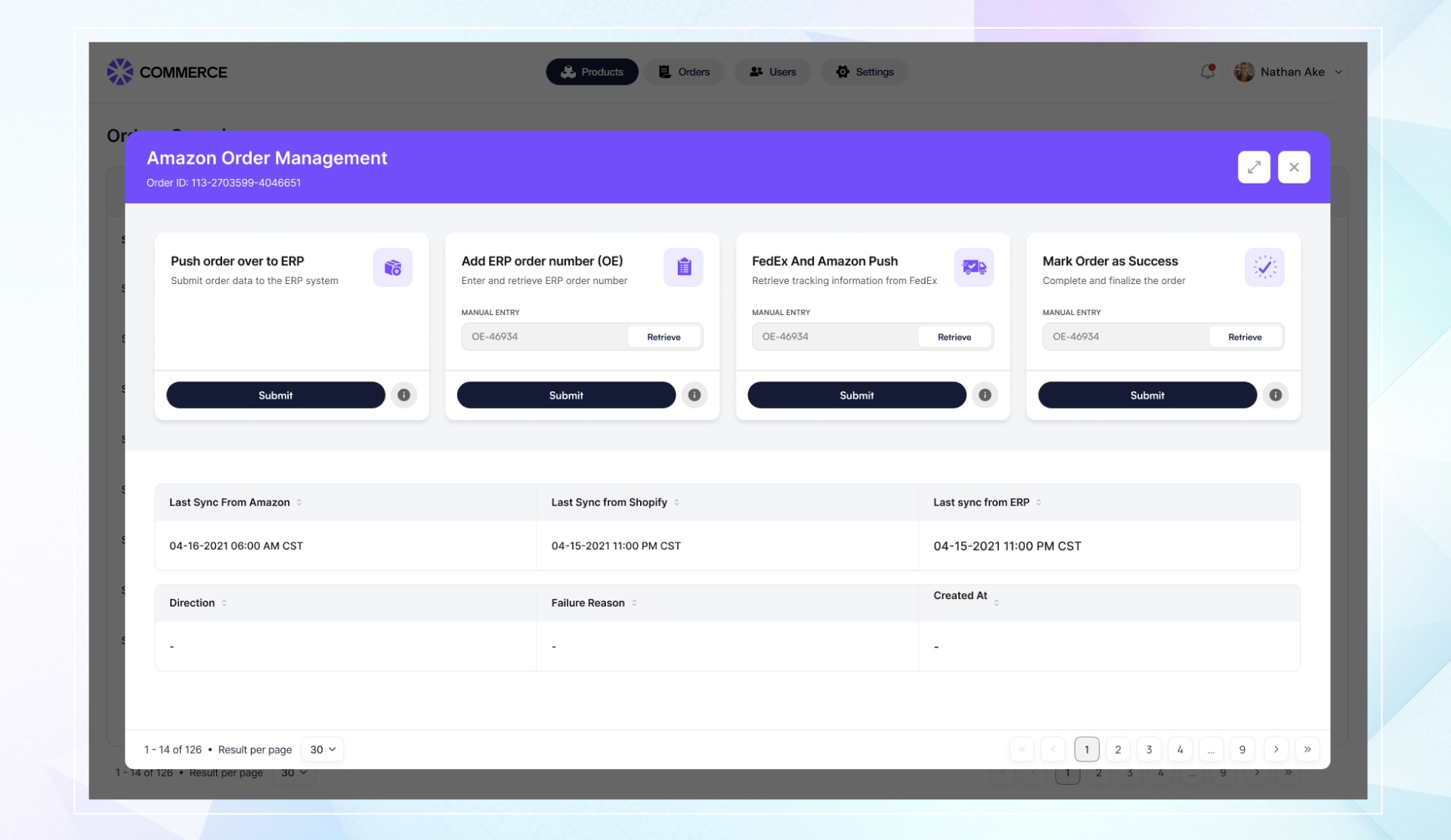Sort by Last Sync From Amazon column
1451x840 pixels.
[x=299, y=502]
